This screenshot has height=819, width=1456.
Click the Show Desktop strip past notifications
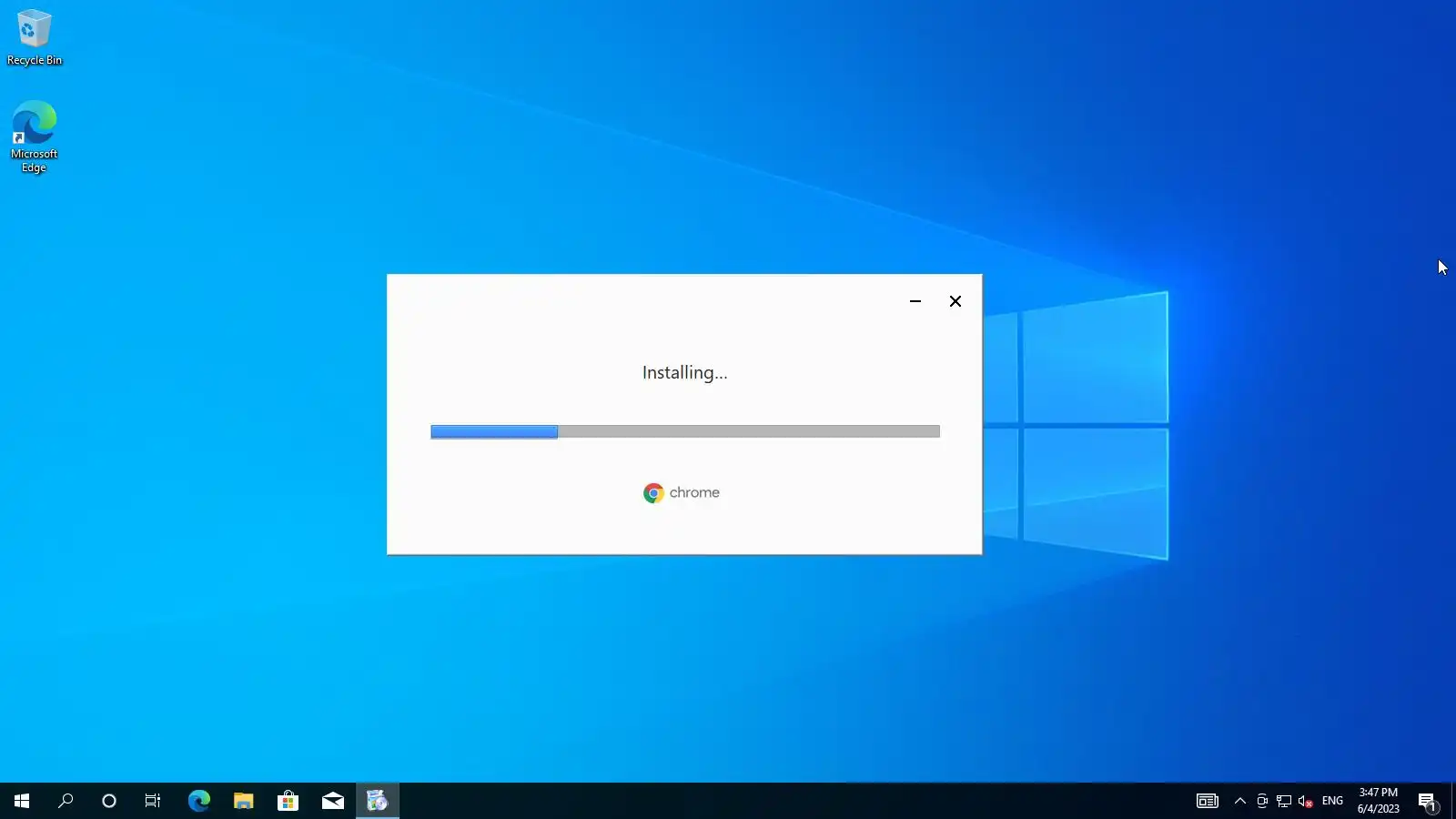coord(1453,801)
